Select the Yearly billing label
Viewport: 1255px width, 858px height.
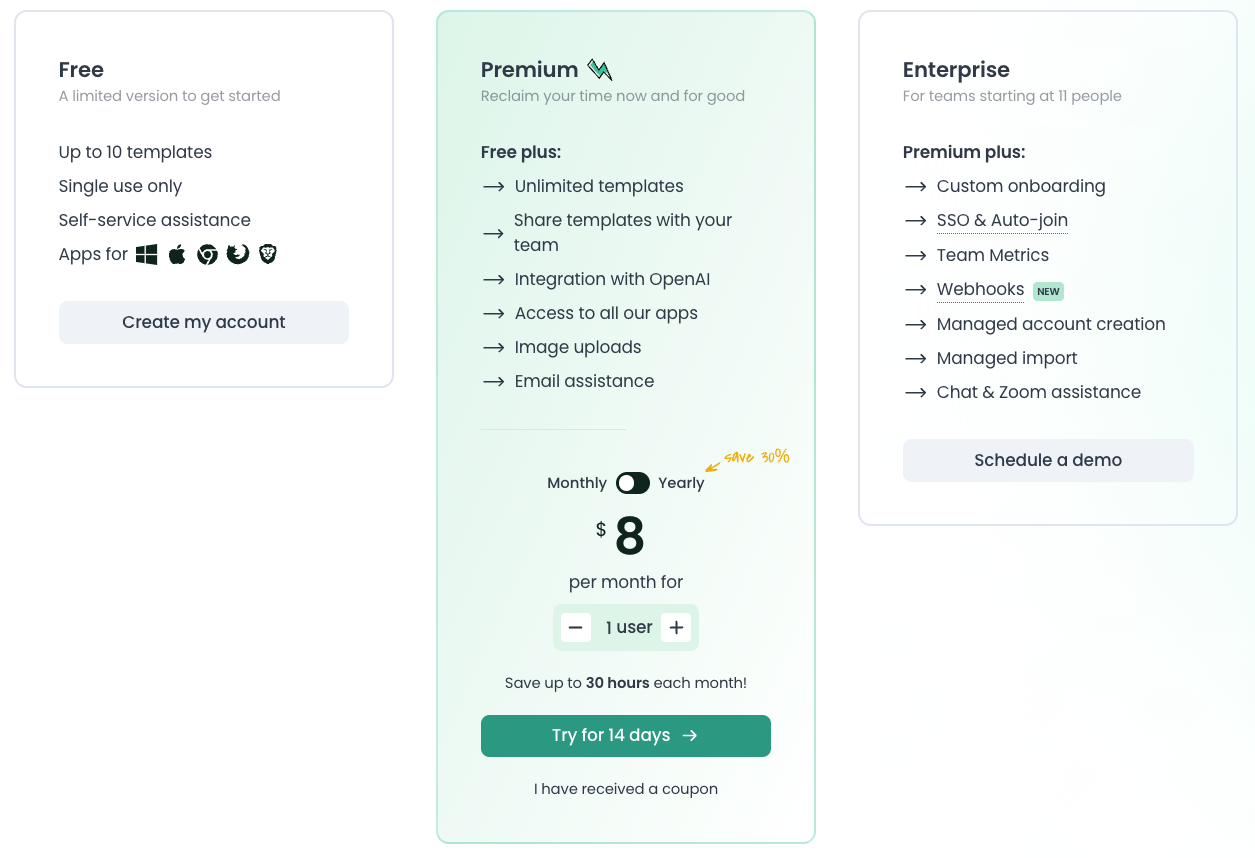point(681,484)
